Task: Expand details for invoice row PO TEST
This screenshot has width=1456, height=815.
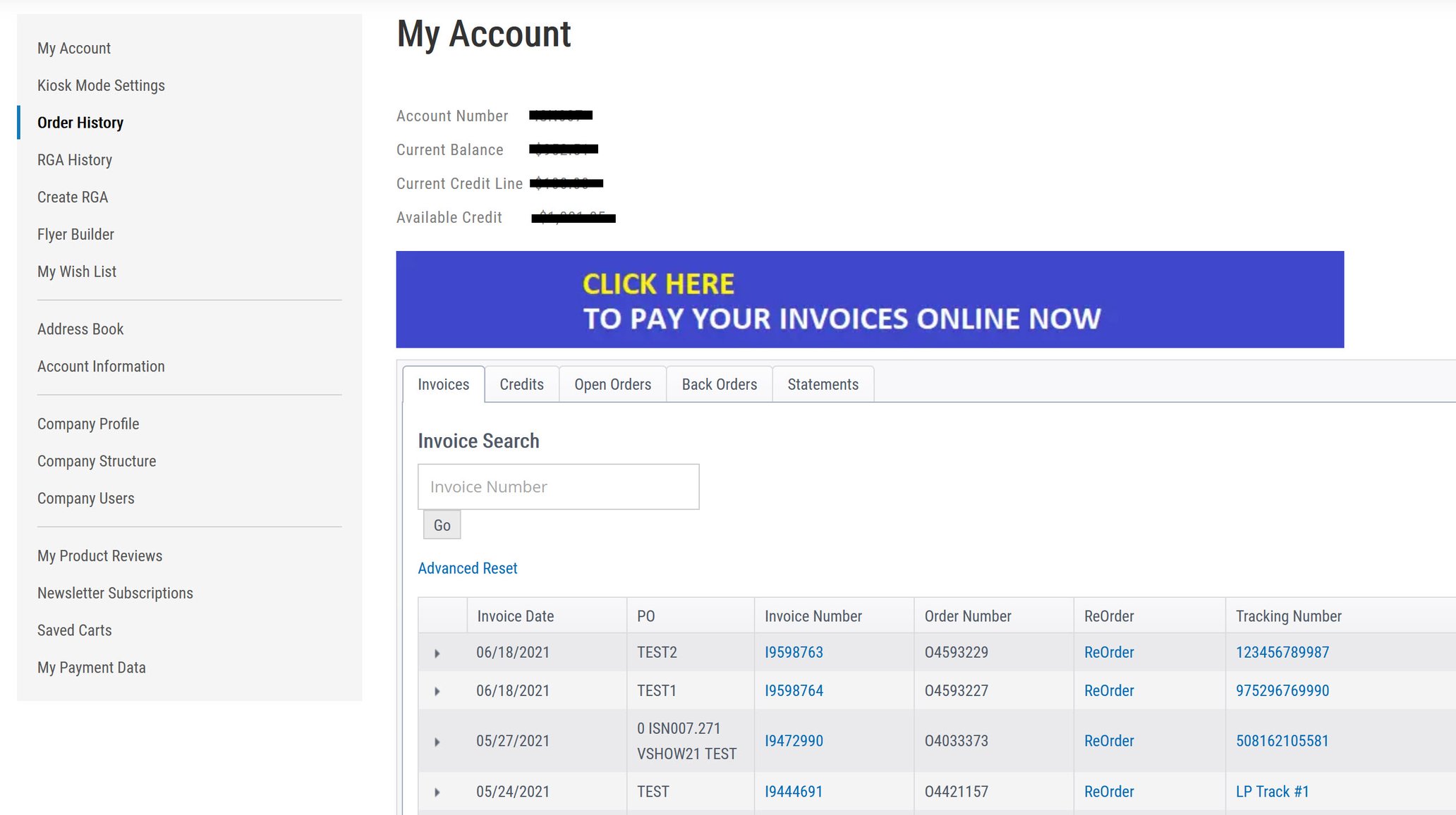Action: [x=437, y=791]
